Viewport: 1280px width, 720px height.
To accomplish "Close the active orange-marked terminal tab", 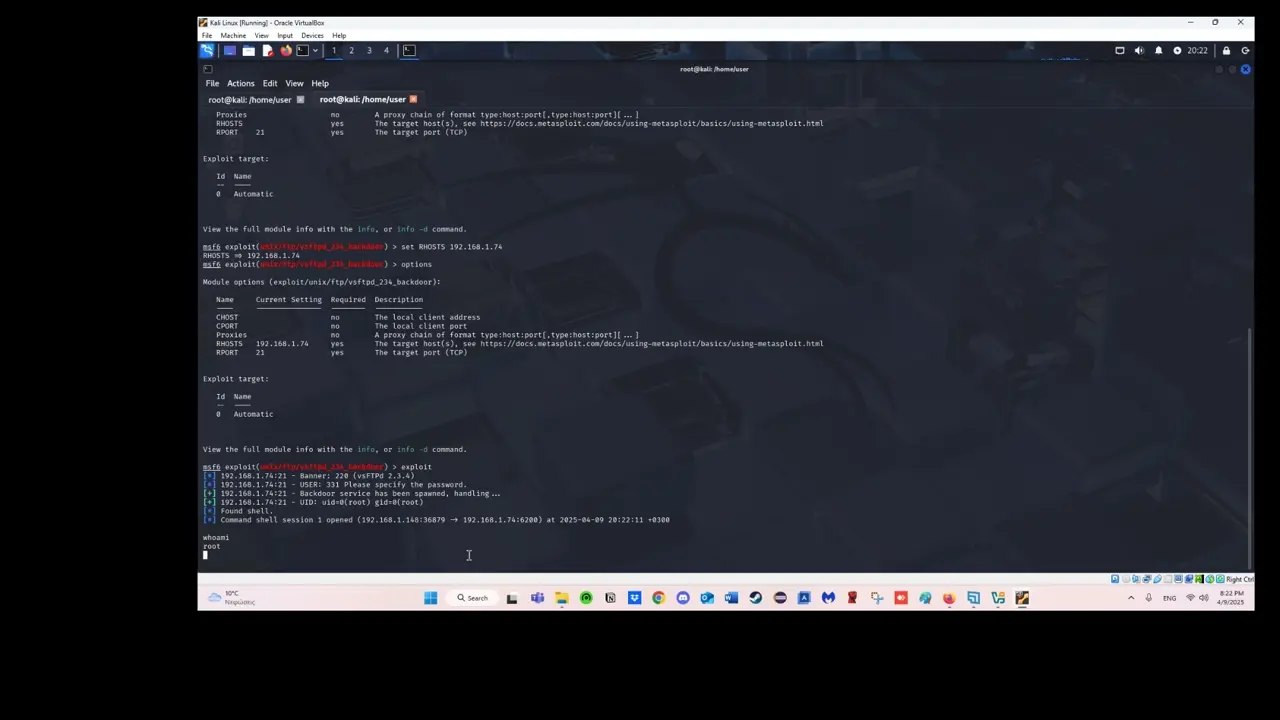I will 413,99.
